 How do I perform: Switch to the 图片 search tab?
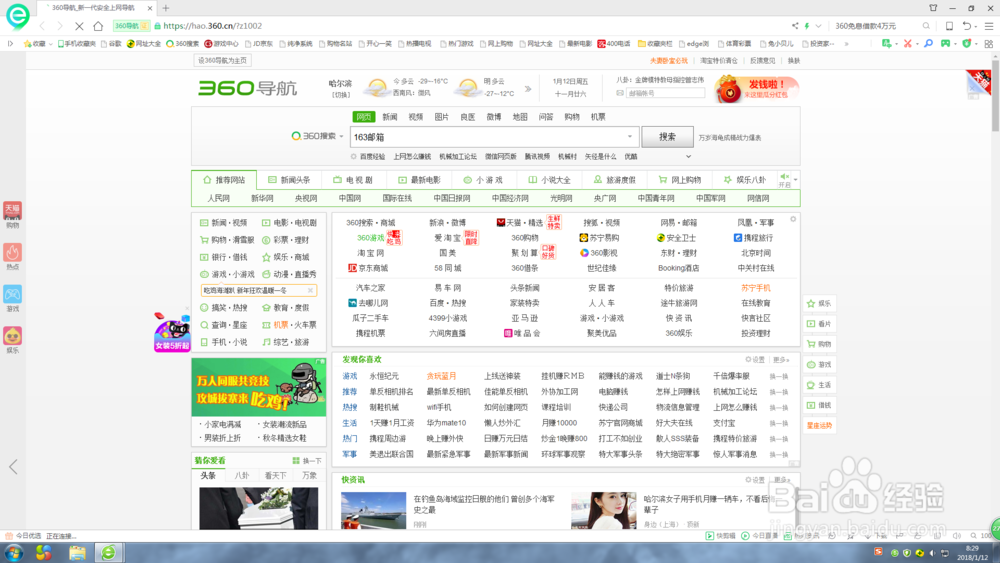(x=441, y=117)
